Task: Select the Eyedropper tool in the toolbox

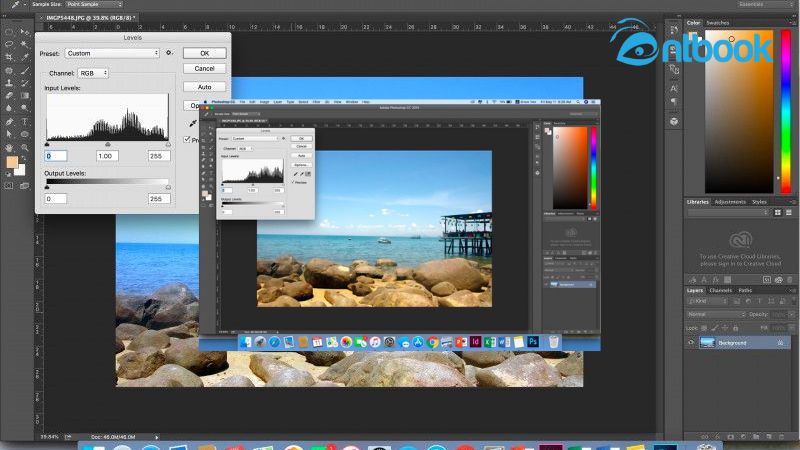Action: (x=24, y=57)
